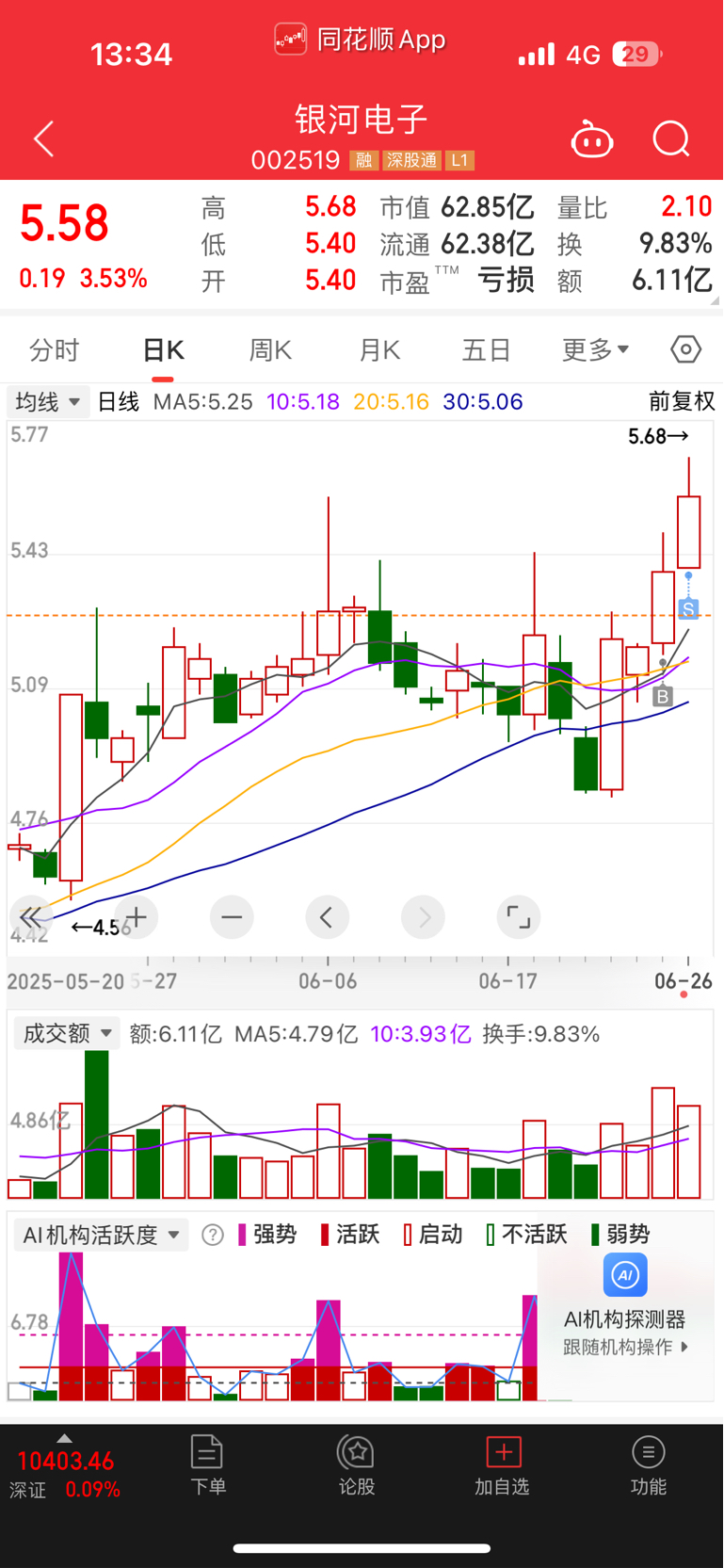Viewport: 724px width, 1568px height.
Task: Tap MA5:5.25 moving average label
Action: (203, 402)
